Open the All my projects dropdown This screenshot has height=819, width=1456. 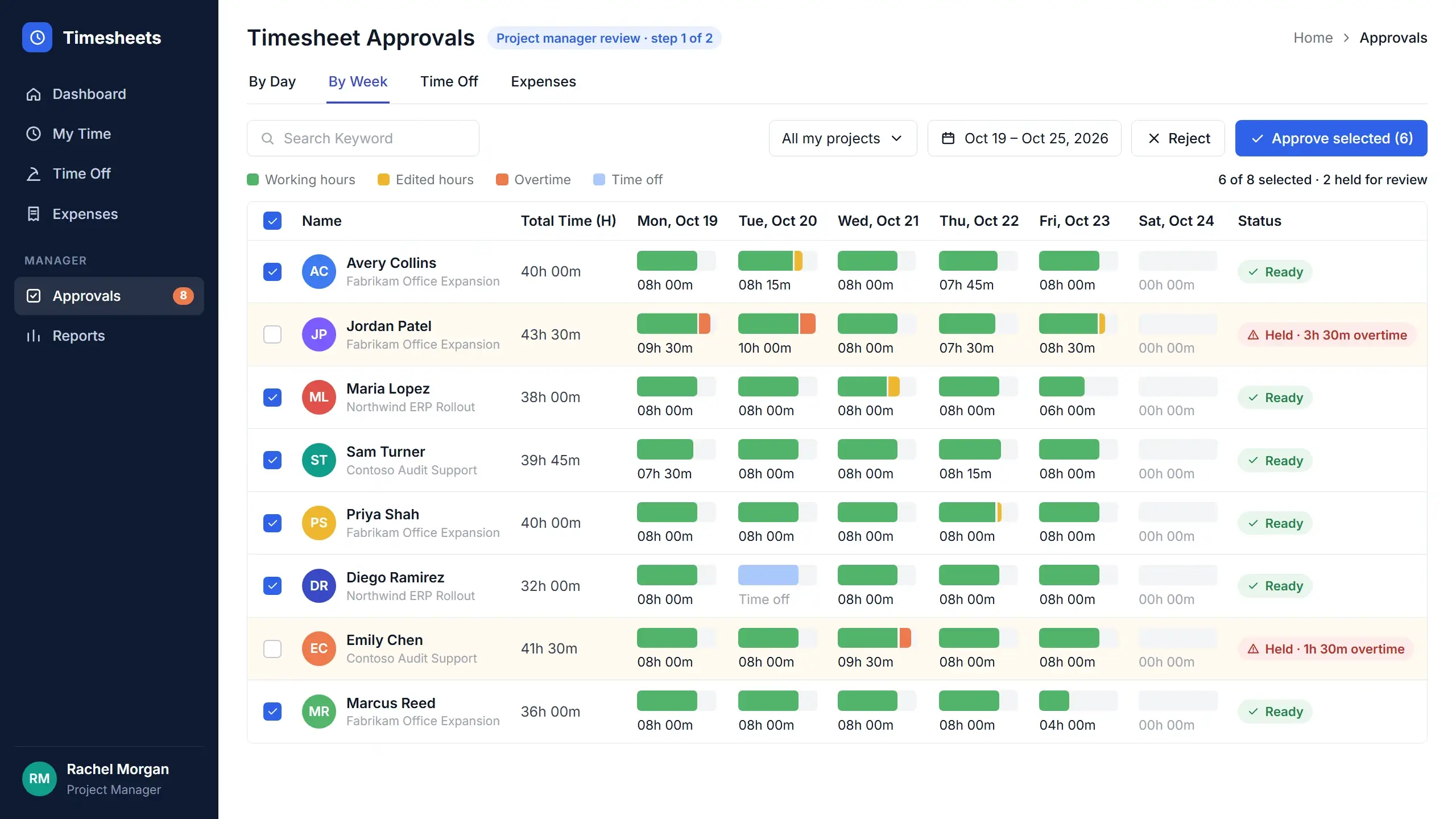tap(843, 138)
